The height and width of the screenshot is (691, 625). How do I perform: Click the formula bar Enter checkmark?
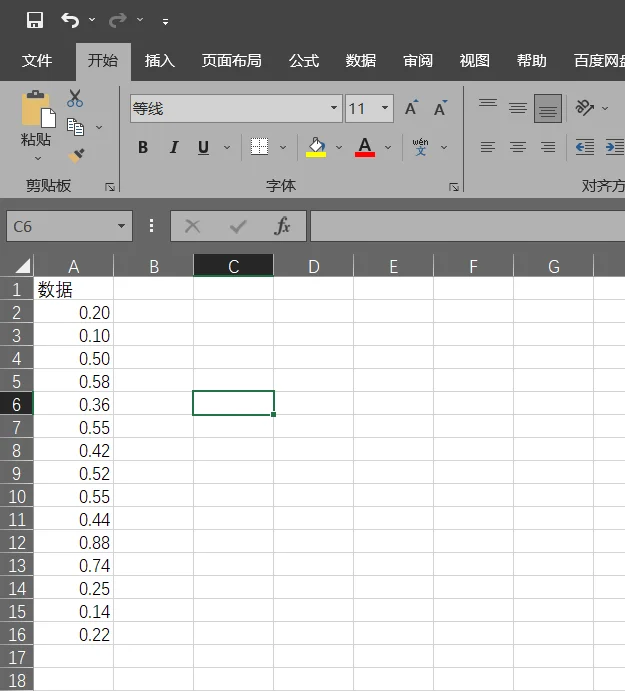pyautogui.click(x=238, y=227)
